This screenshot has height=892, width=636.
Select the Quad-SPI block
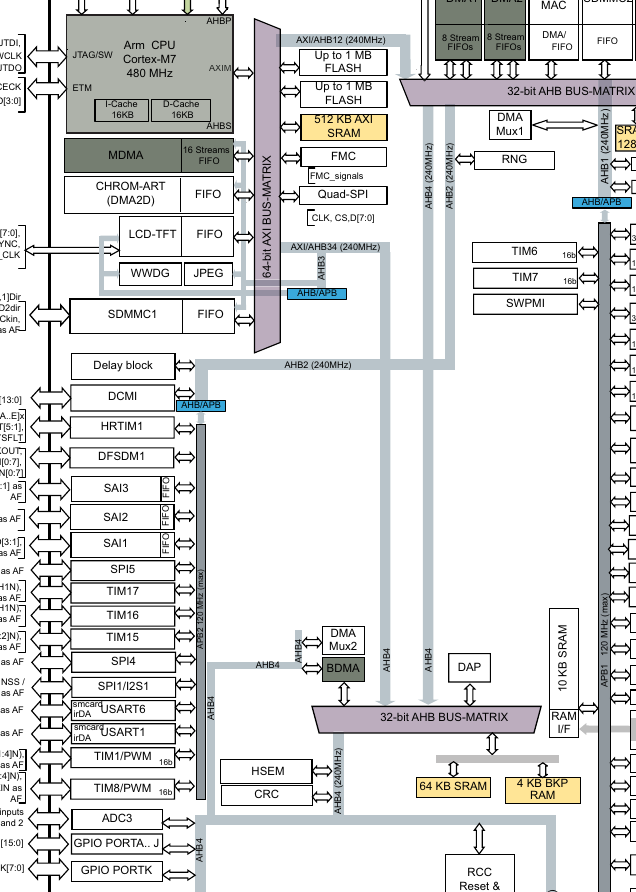coord(344,195)
